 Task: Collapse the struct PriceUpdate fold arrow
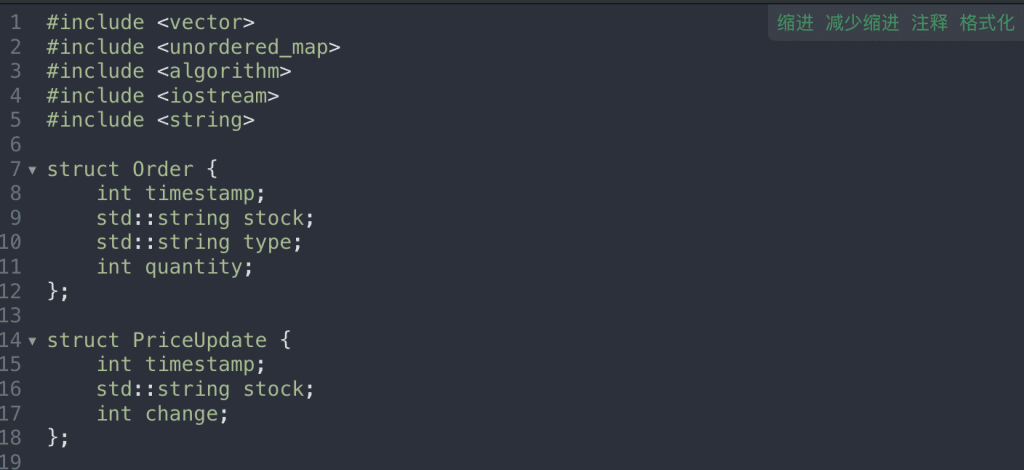coord(33,341)
